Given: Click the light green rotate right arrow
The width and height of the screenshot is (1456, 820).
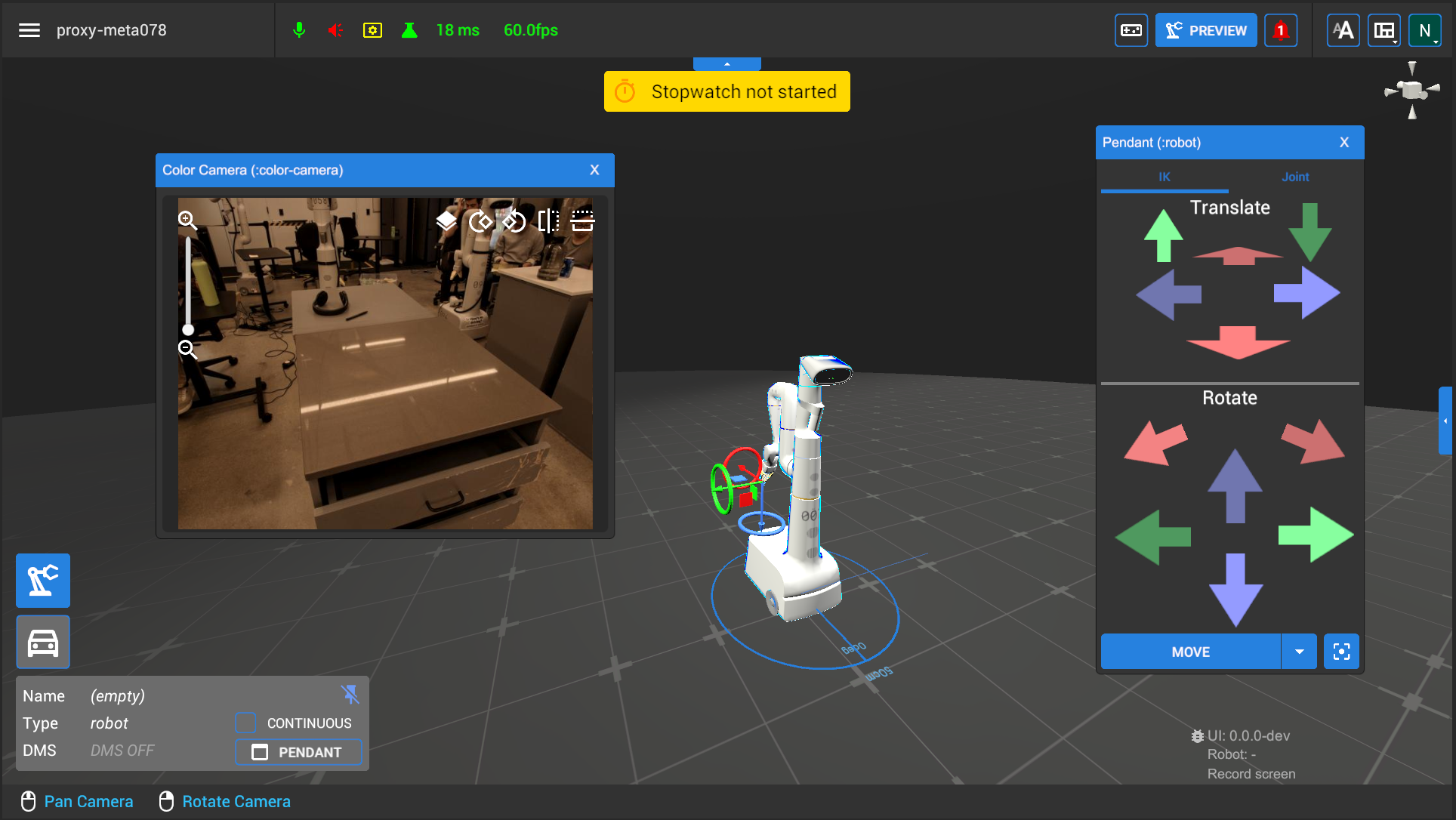Looking at the screenshot, I should [x=1316, y=535].
